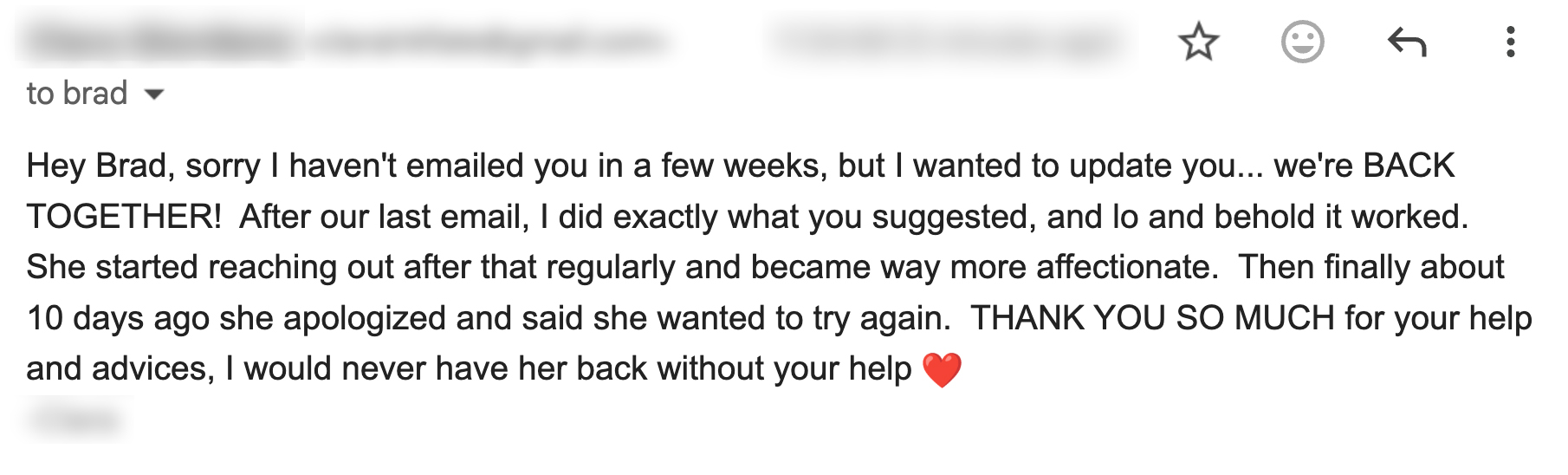Screen dimensions: 1568x475
Task: Click the blurred signature below the message
Action: (74, 420)
